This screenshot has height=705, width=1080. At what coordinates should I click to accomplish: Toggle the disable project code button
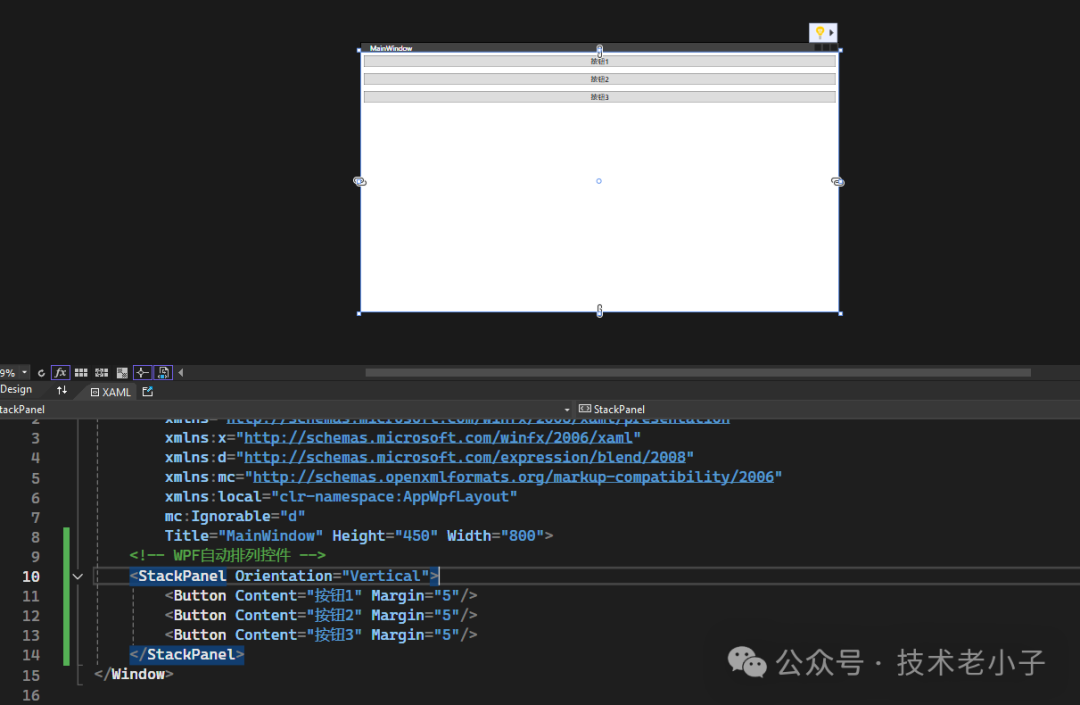tap(164, 373)
